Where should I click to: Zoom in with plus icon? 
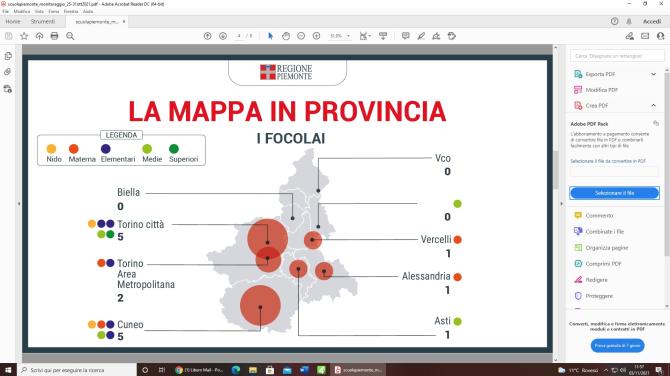pos(317,36)
